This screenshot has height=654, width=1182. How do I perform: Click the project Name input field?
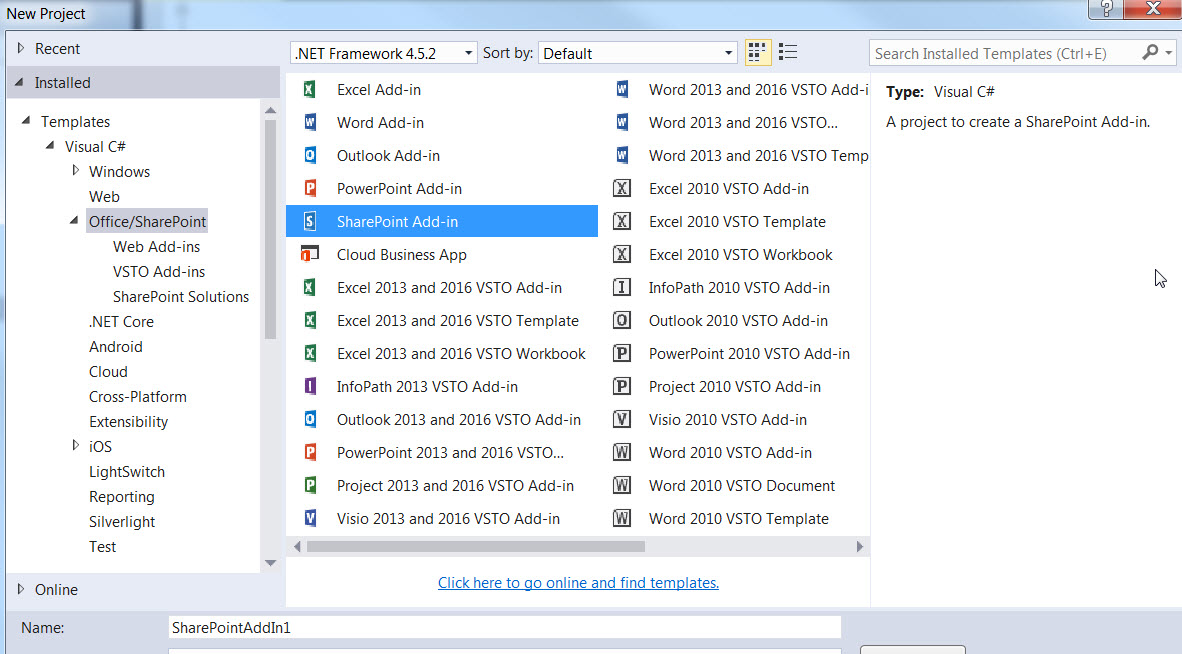504,627
